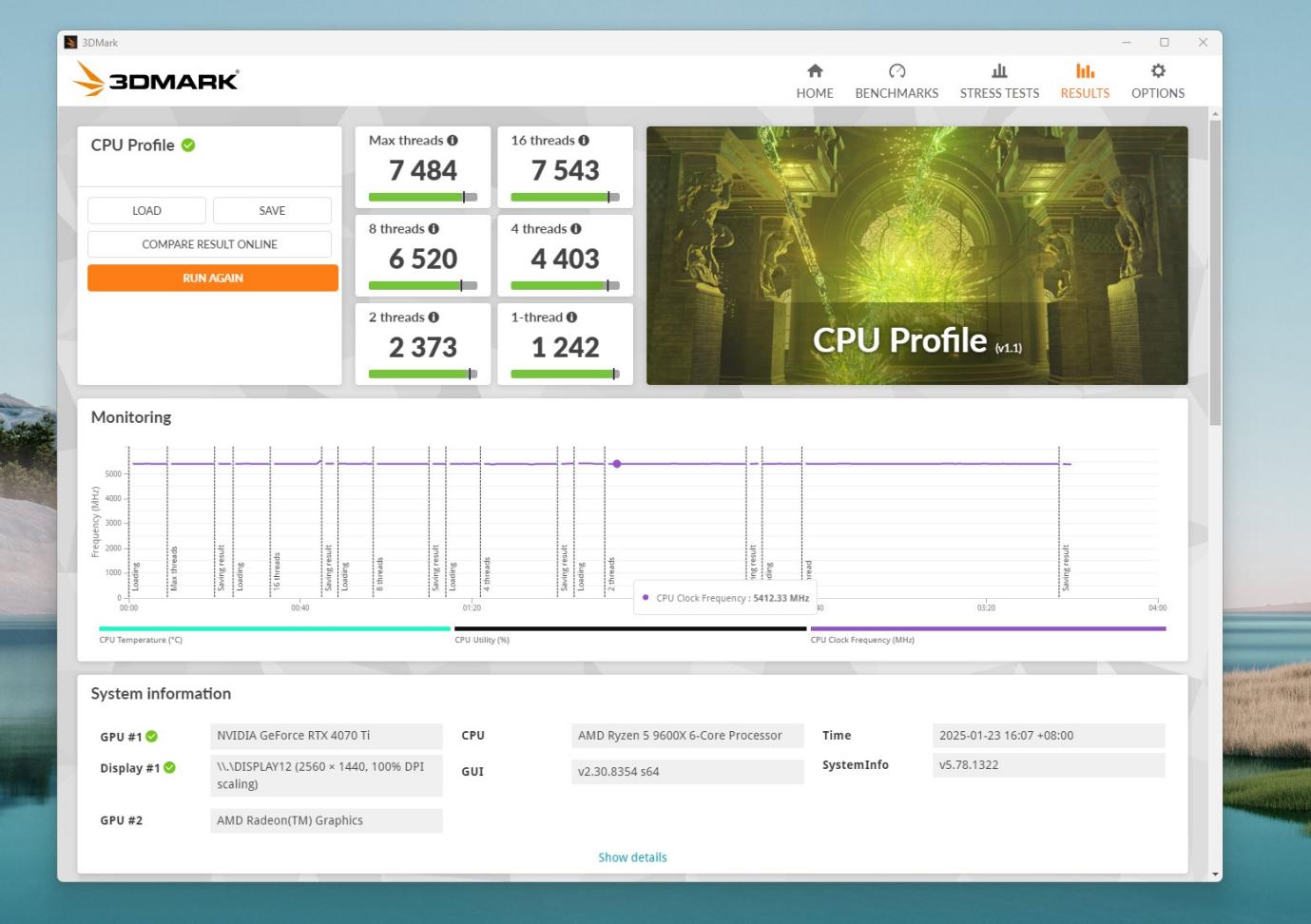This screenshot has width=1311, height=924.
Task: Click the 4 threads score bar
Action: point(565,286)
